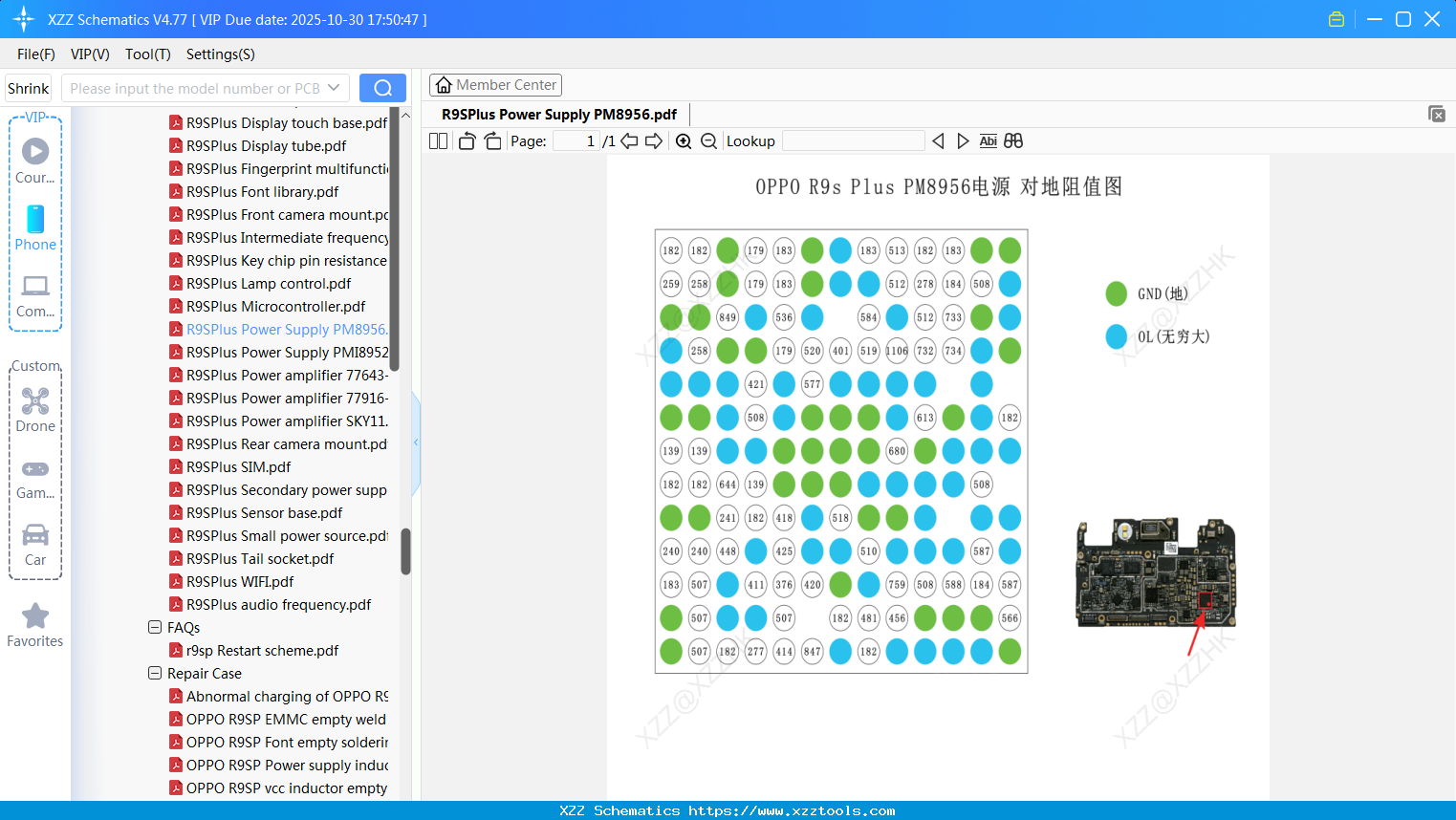
Task: Open the Game console category
Action: 35,469
